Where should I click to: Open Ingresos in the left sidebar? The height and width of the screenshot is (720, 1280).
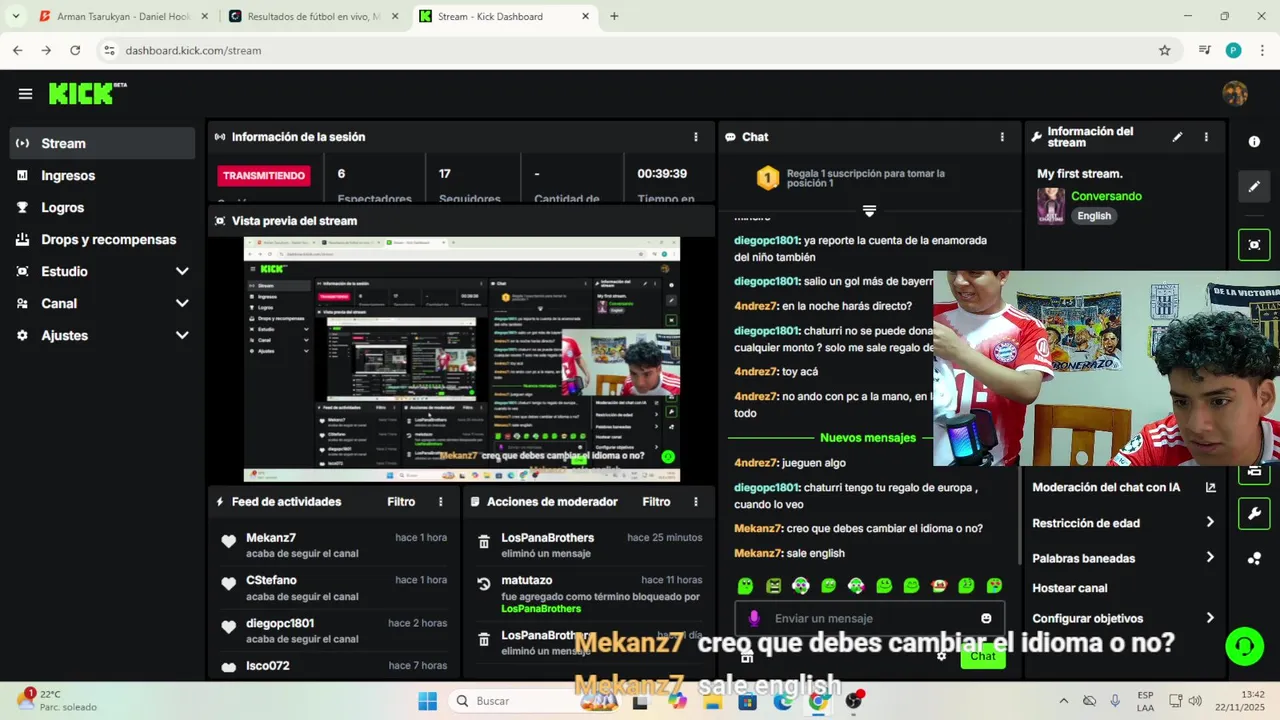click(x=102, y=175)
